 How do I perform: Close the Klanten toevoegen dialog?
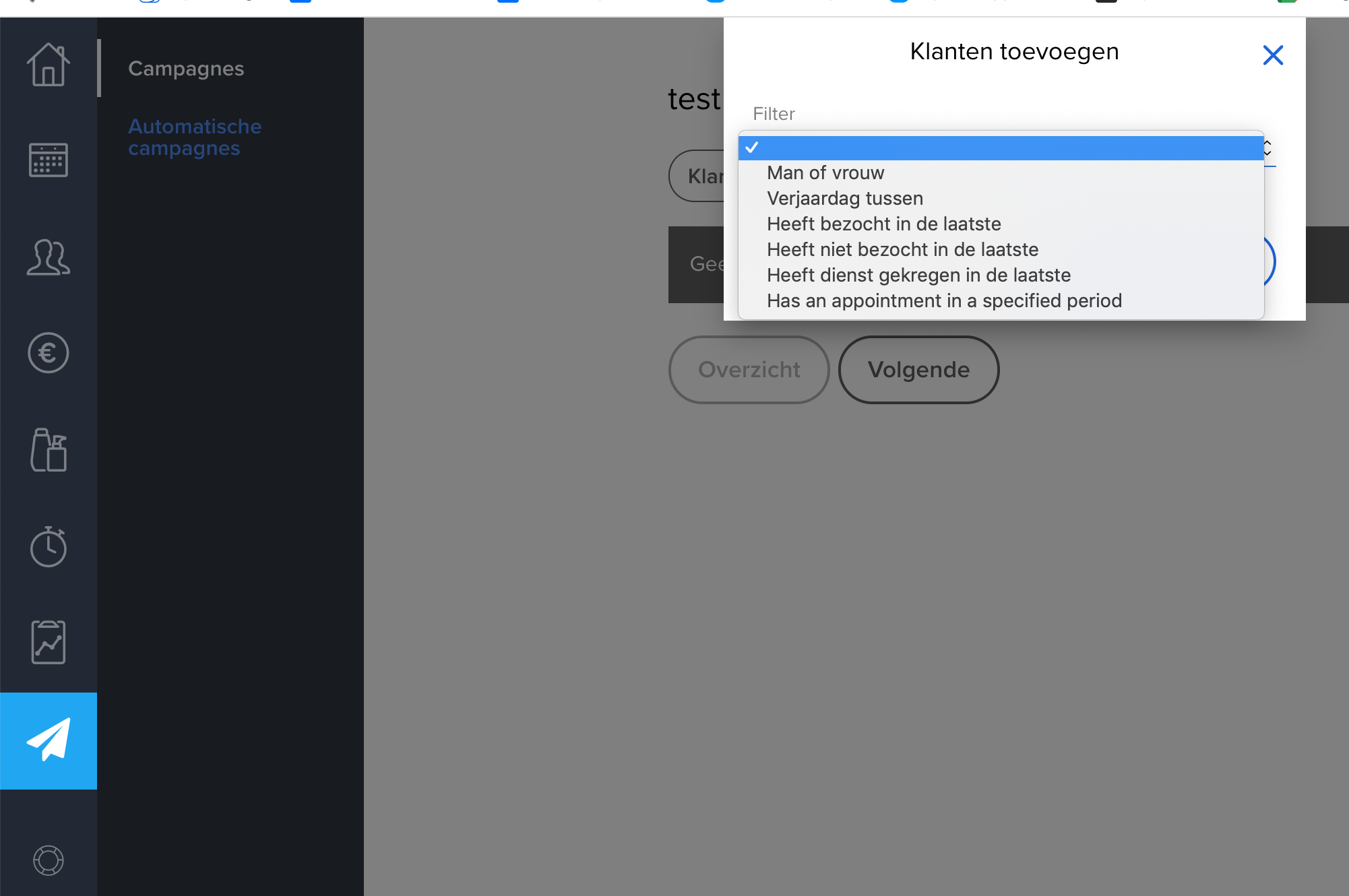point(1273,55)
